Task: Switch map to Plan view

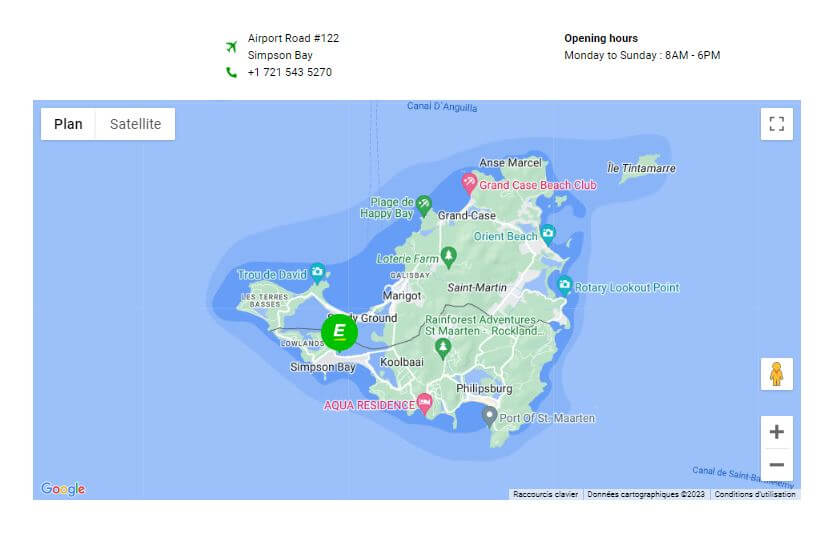Action: pos(68,124)
